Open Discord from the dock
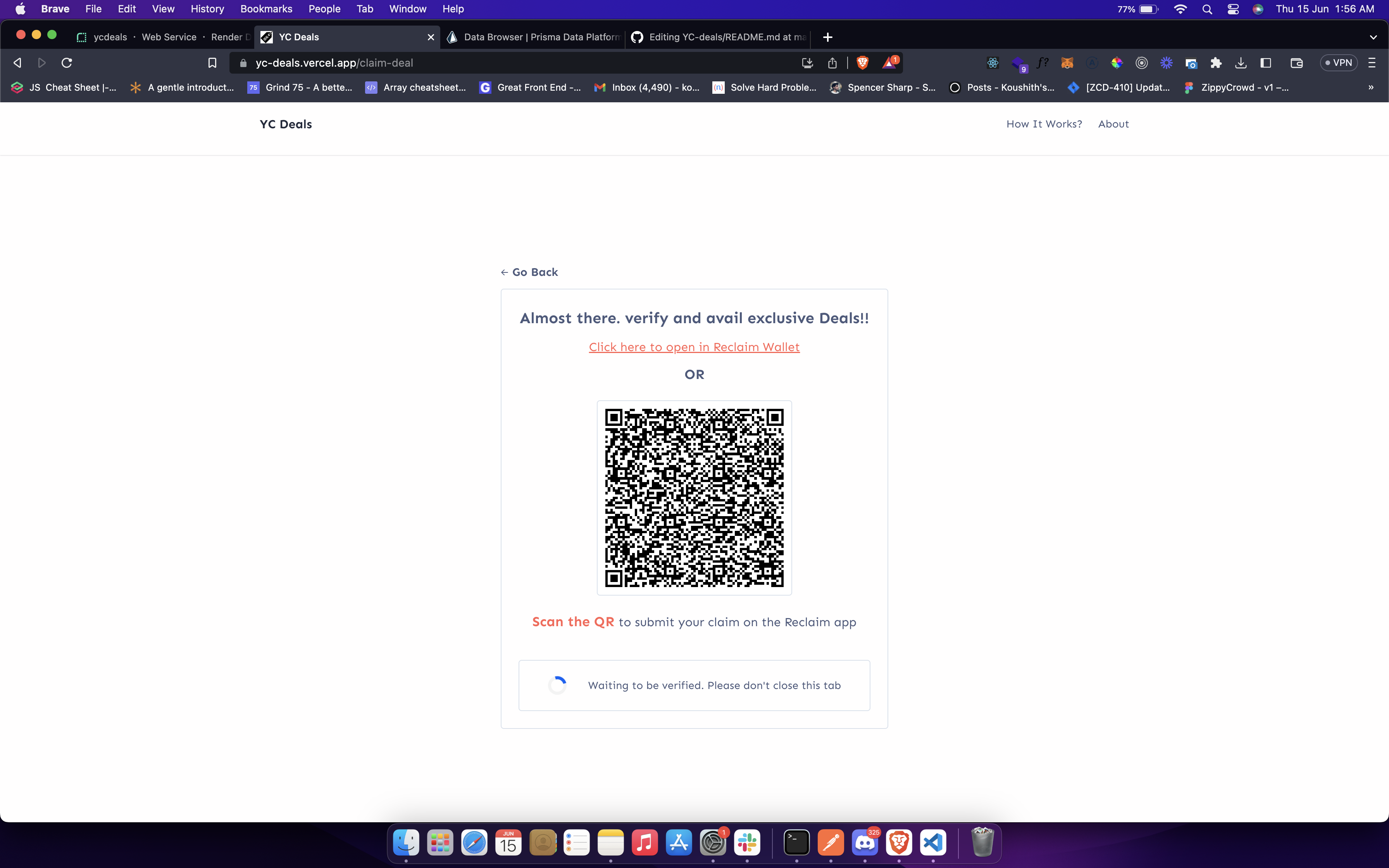Screen dimensions: 1389x868 click(x=865, y=842)
